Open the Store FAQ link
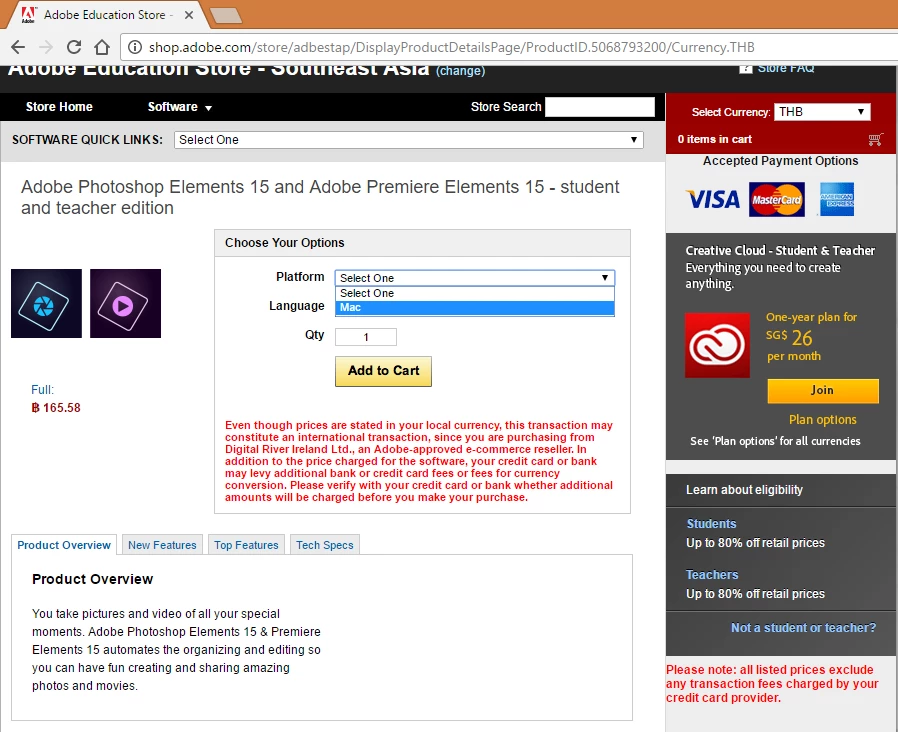Screen dimensions: 898x732 coord(786,69)
